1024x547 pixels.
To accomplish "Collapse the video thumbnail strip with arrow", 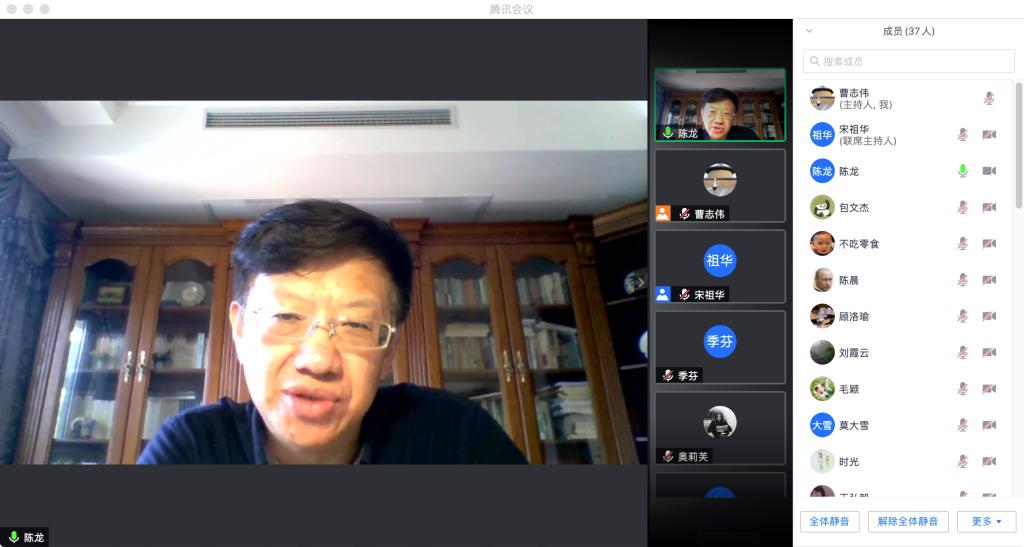I will 641,283.
